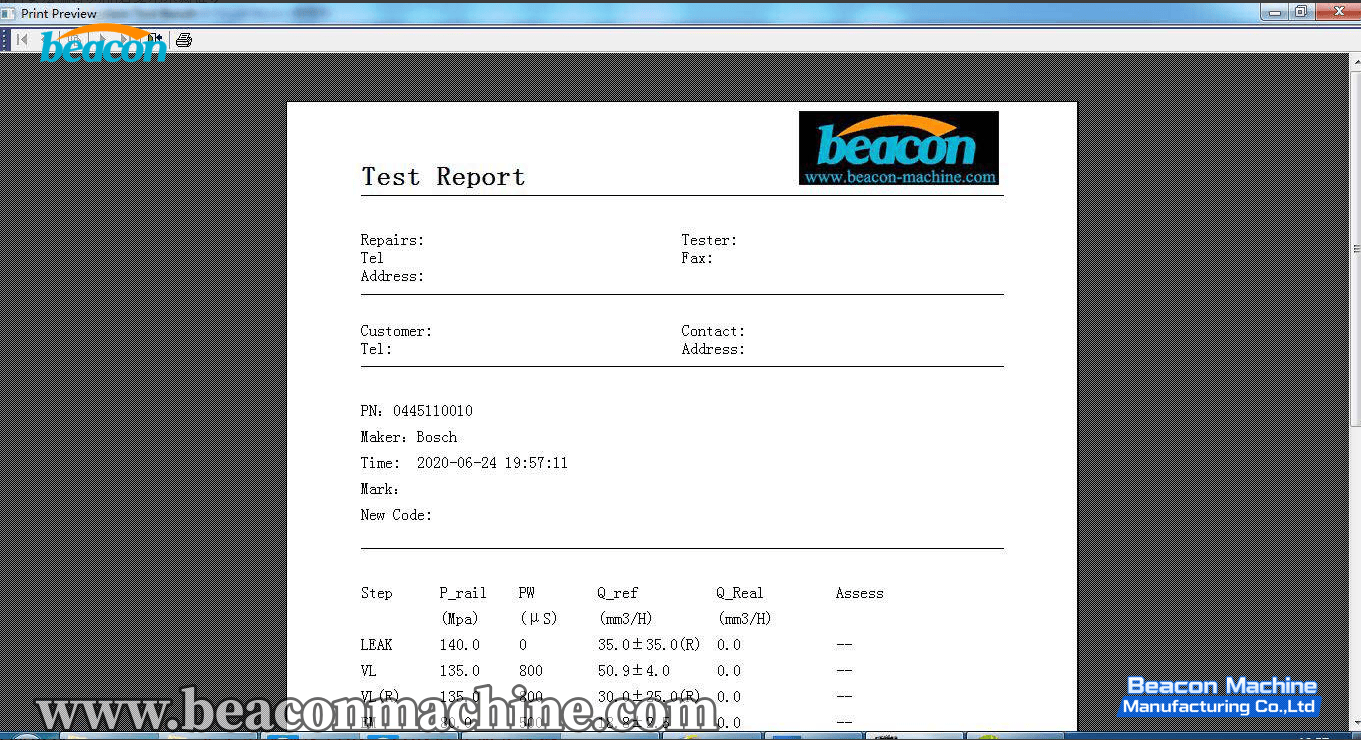Click the timestamp 2020-06-24 19:57:11
This screenshot has height=740, width=1361.
click(491, 463)
